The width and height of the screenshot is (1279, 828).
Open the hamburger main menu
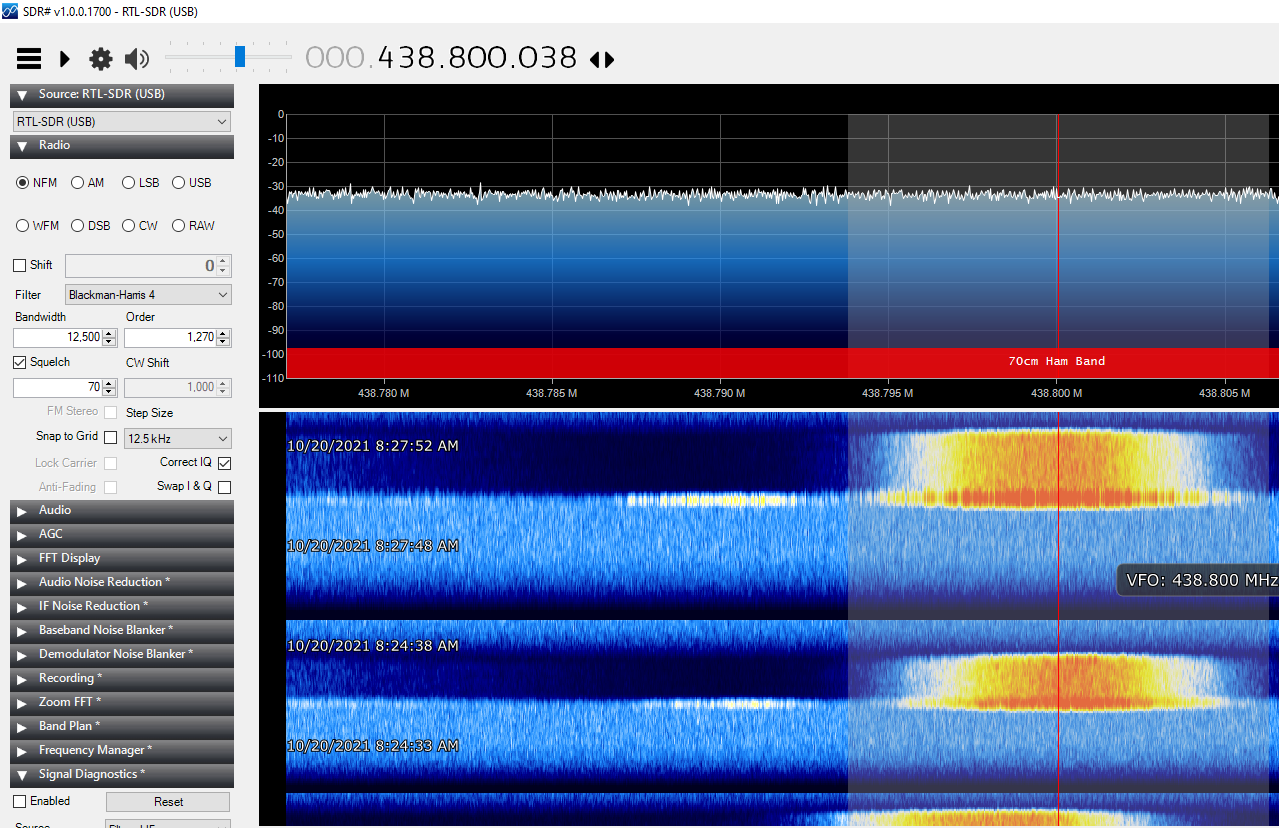(x=29, y=59)
